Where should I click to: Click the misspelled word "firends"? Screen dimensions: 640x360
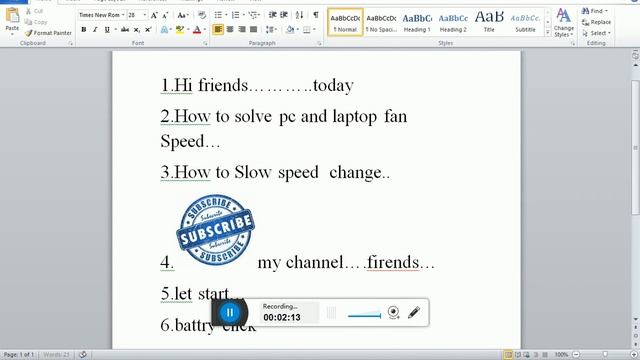click(393, 262)
